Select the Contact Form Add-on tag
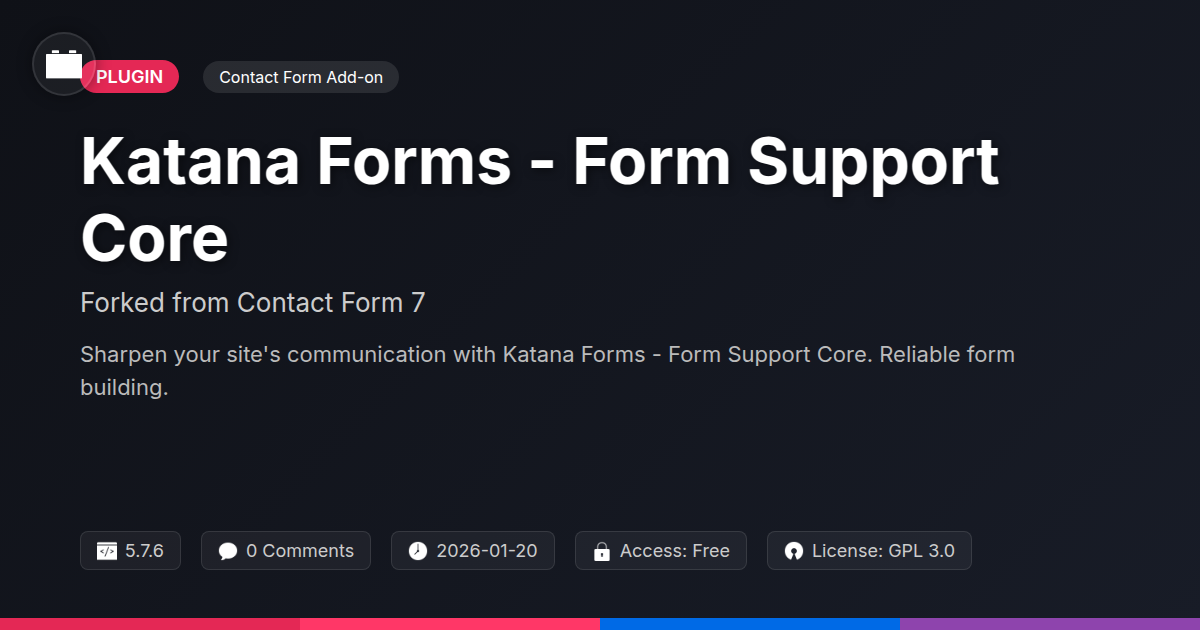The image size is (1200, 630). pyautogui.click(x=301, y=77)
